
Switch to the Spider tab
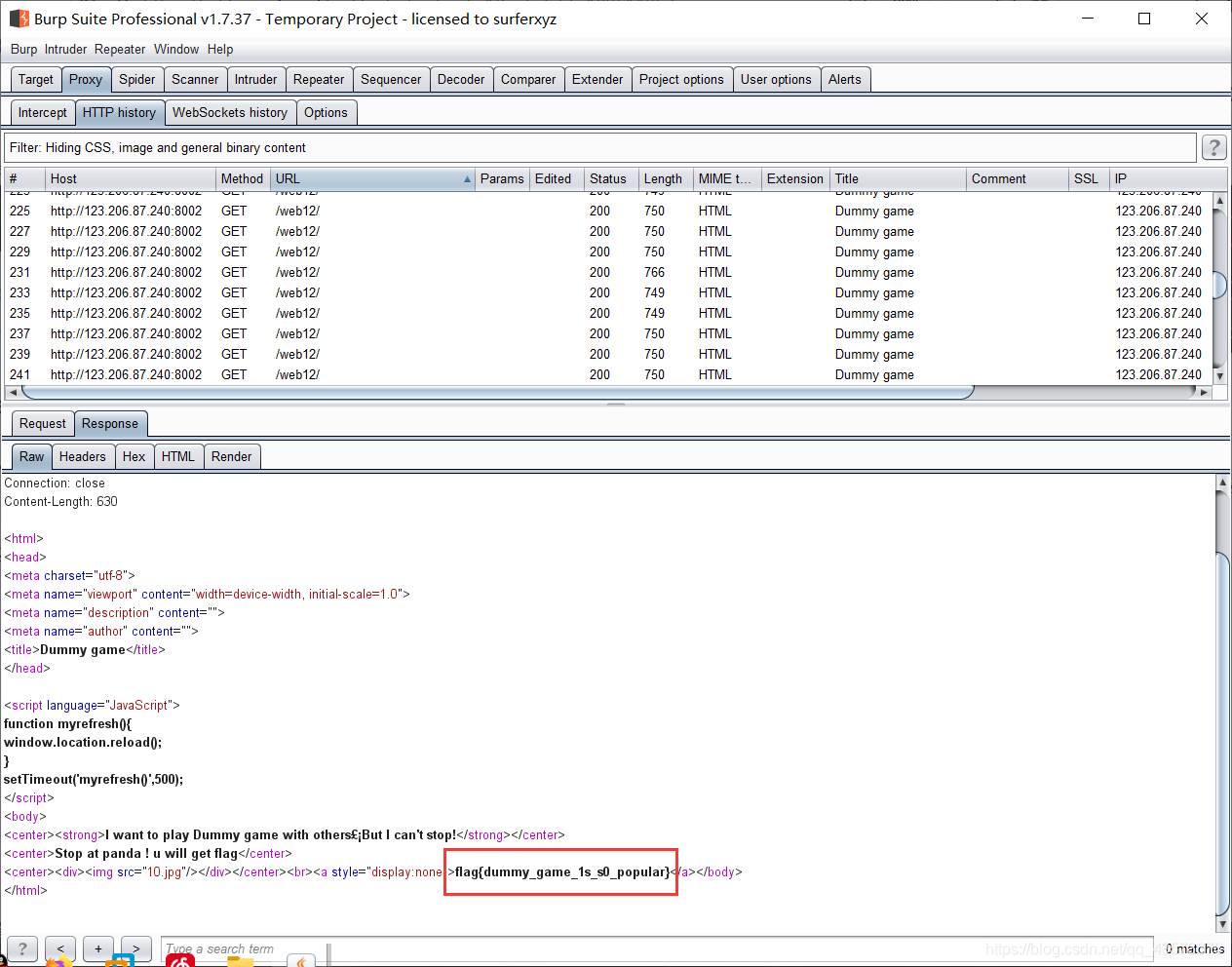pos(137,80)
